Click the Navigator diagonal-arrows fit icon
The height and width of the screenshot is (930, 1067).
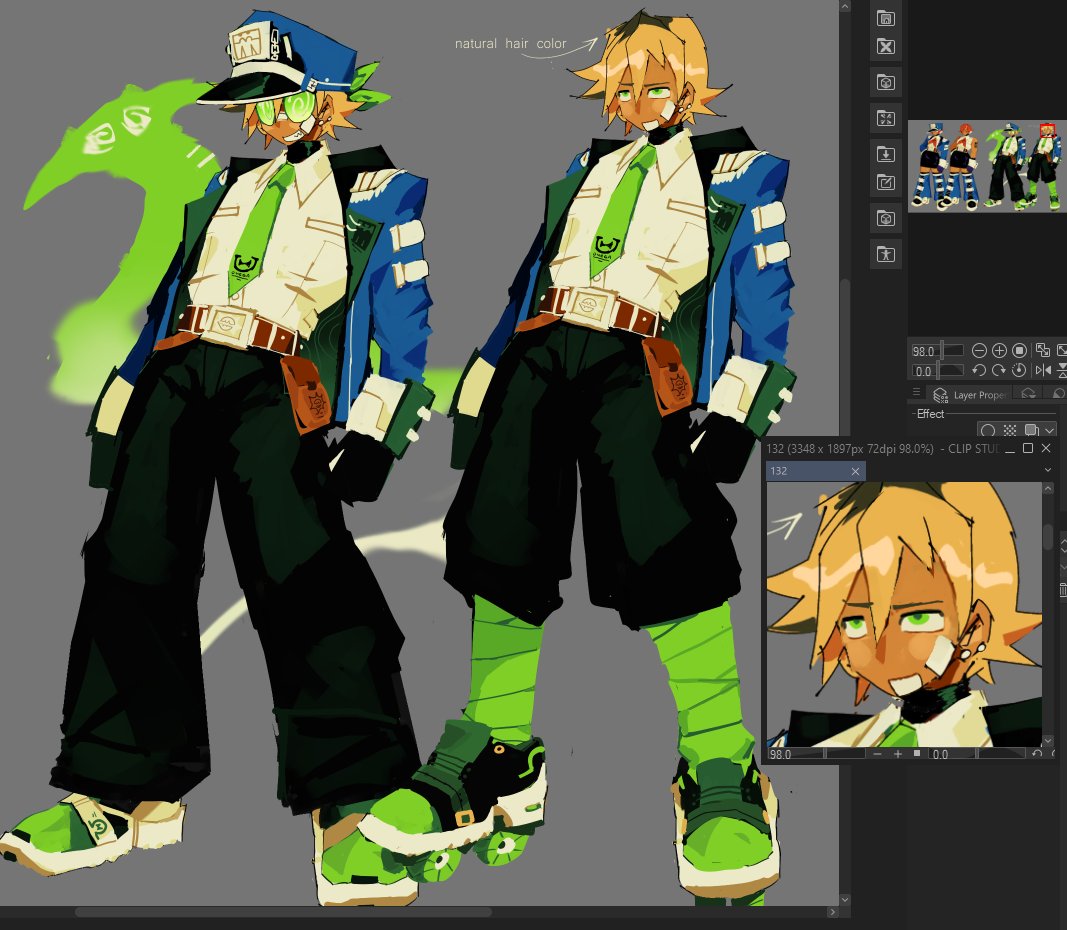[x=1042, y=350]
